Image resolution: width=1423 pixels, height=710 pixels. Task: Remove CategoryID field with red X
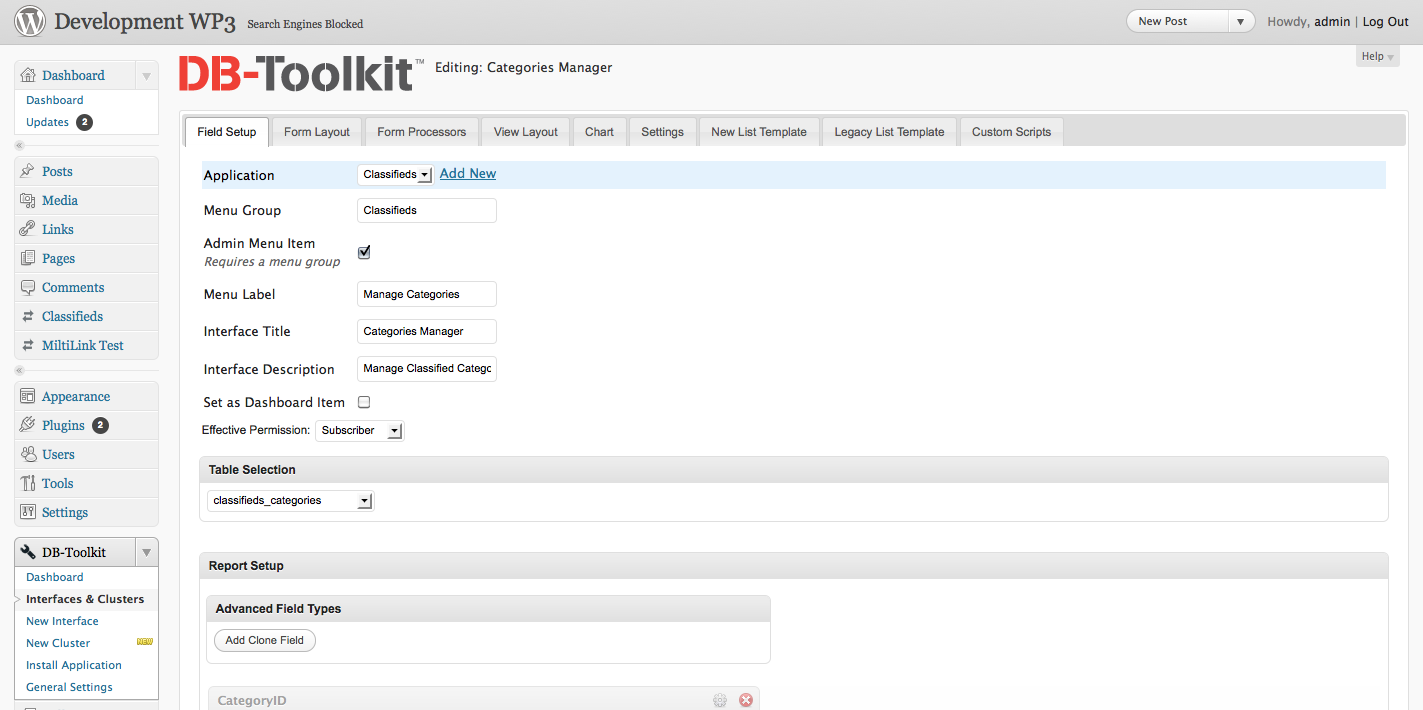746,700
